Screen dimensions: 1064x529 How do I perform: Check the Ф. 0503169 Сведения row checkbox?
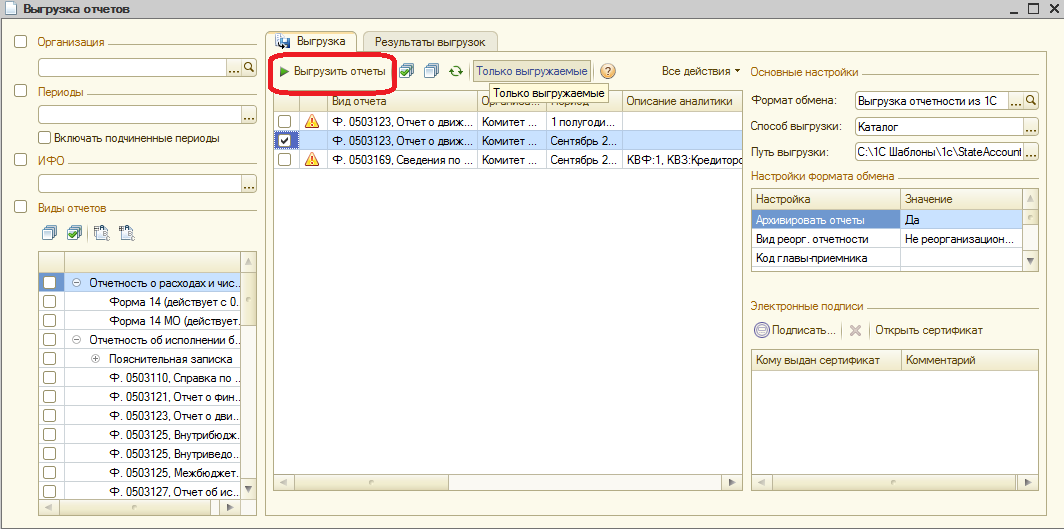click(286, 159)
